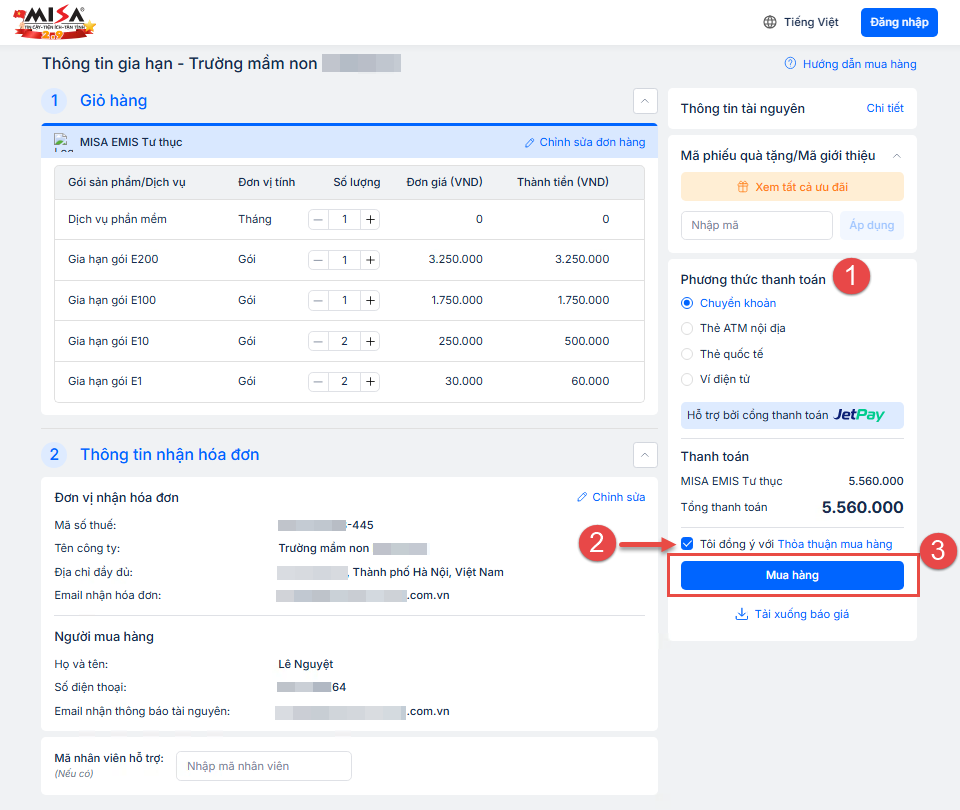
Task: Click the Mua hàng button
Action: click(x=792, y=575)
